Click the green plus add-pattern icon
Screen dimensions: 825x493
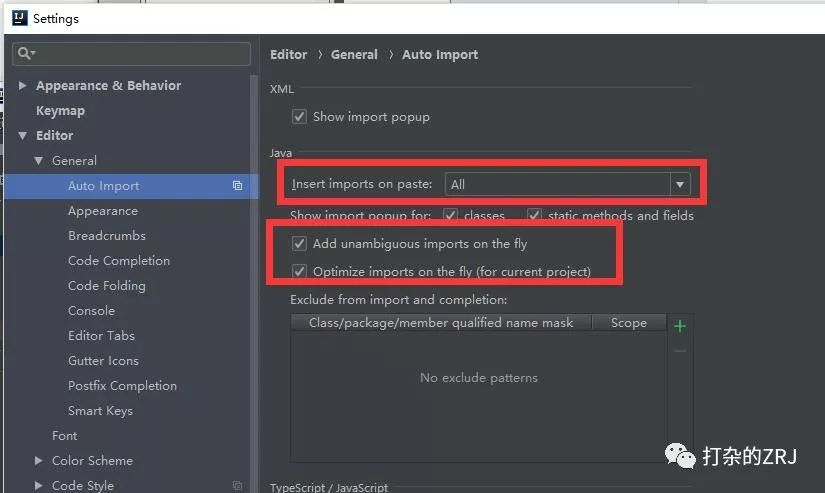(x=679, y=326)
